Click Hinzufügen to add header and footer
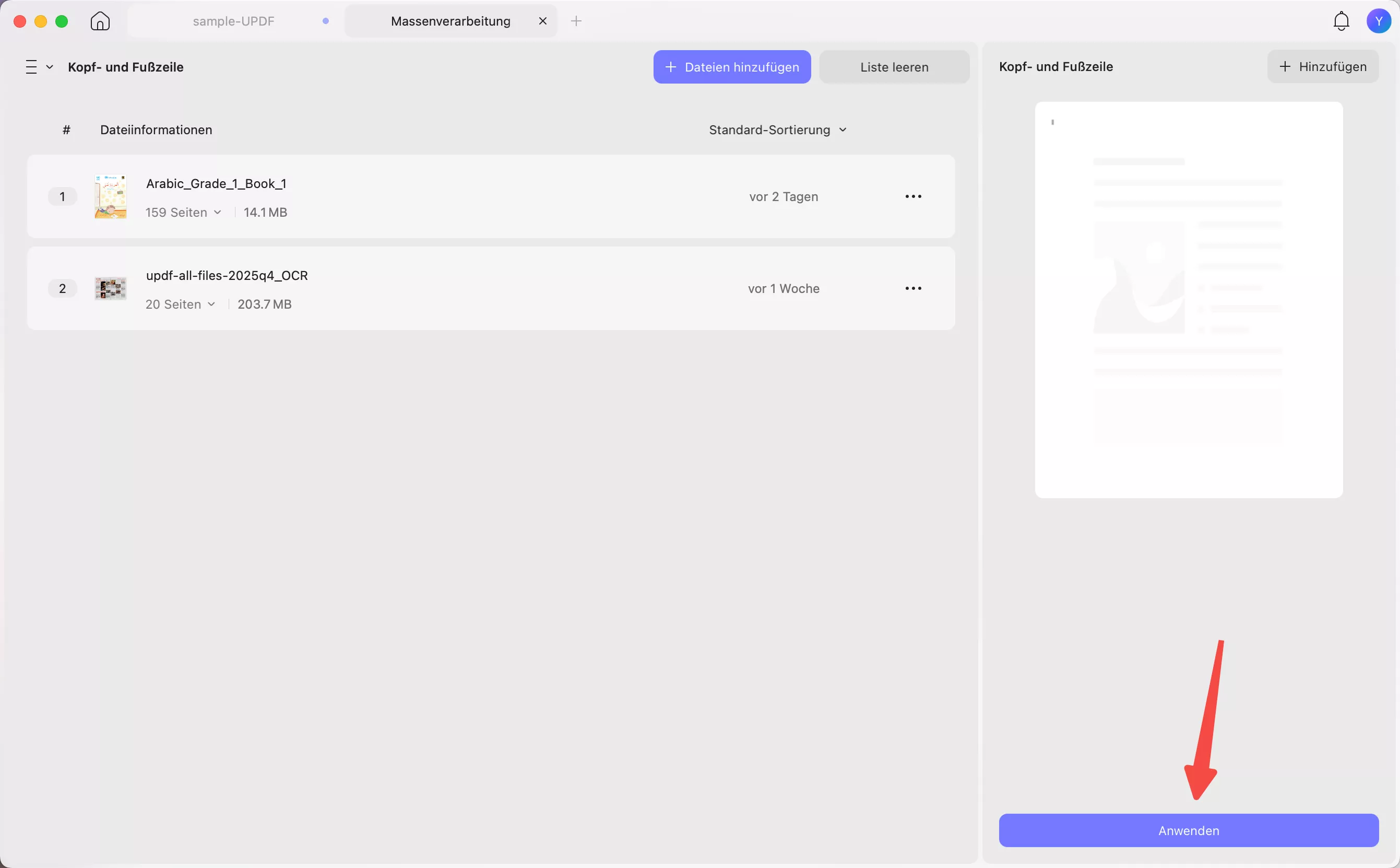This screenshot has height=868, width=1400. click(x=1323, y=67)
